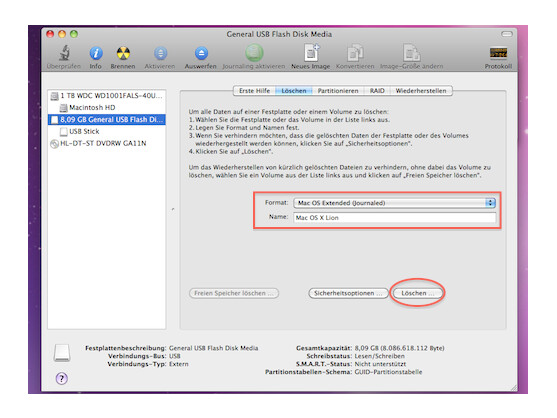Select HL-DT-ST DVDRW GA11N drive
This screenshot has height=418, width=557.
pyautogui.click(x=107, y=143)
